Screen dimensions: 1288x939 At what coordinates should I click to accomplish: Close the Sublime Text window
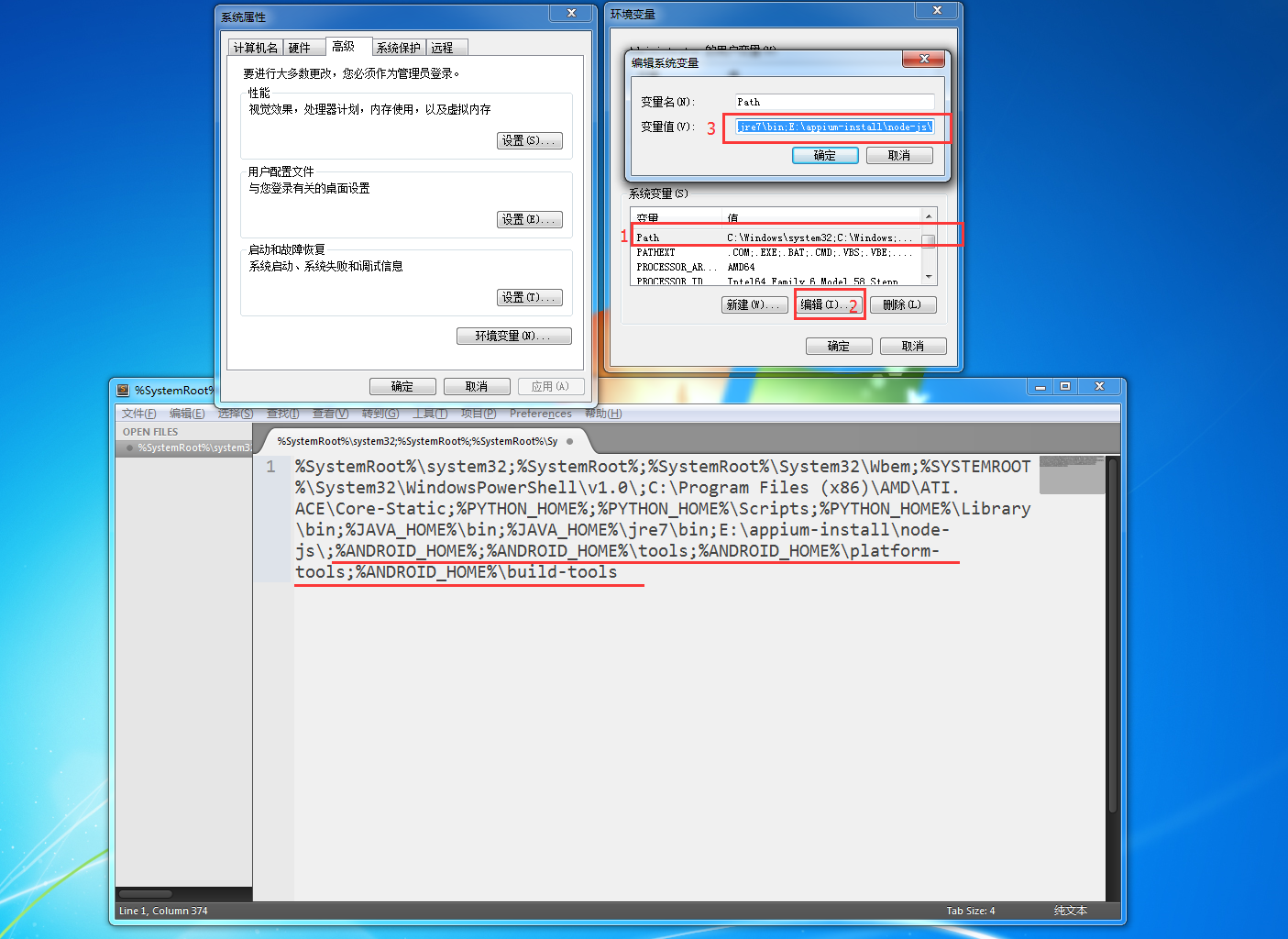pyautogui.click(x=1099, y=387)
